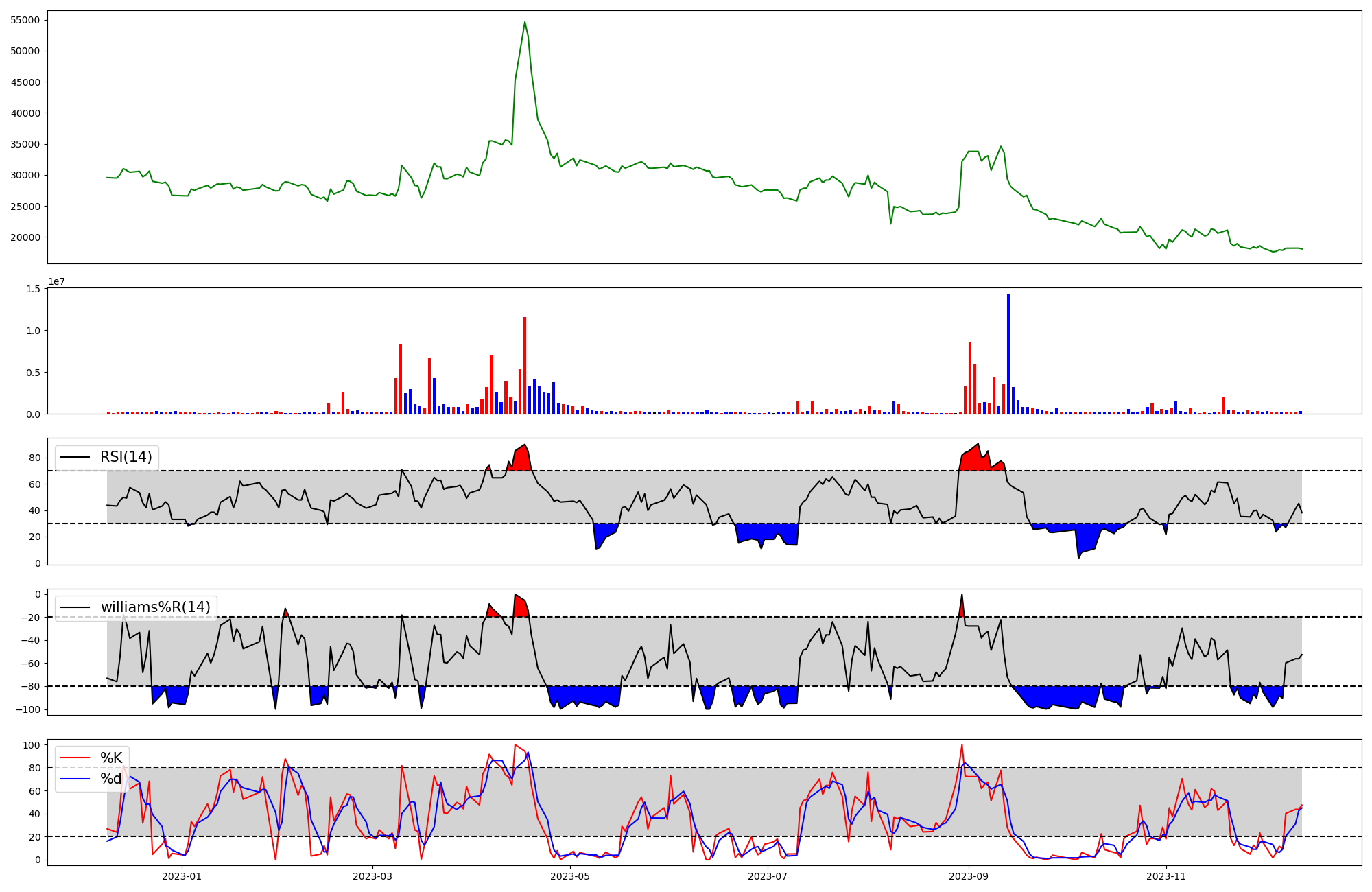Screen dimensions: 1372x892
Task: Click the 2023-01 date tick label
Action: (182, 876)
